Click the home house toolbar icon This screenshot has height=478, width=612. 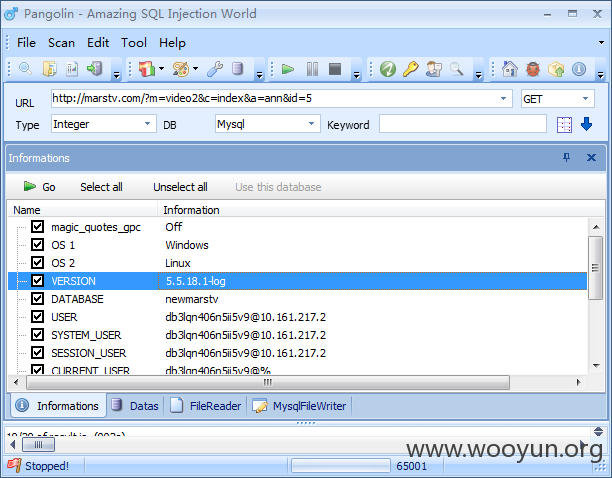coord(510,69)
